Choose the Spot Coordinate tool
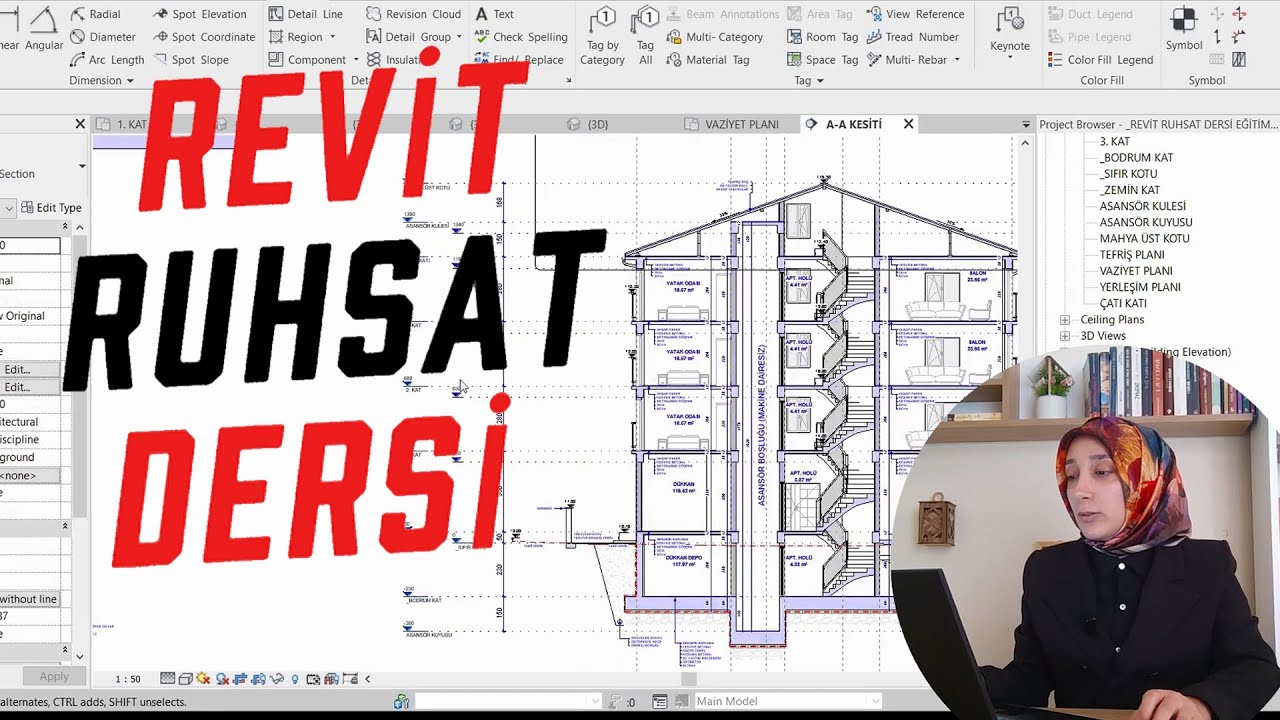 pyautogui.click(x=204, y=37)
